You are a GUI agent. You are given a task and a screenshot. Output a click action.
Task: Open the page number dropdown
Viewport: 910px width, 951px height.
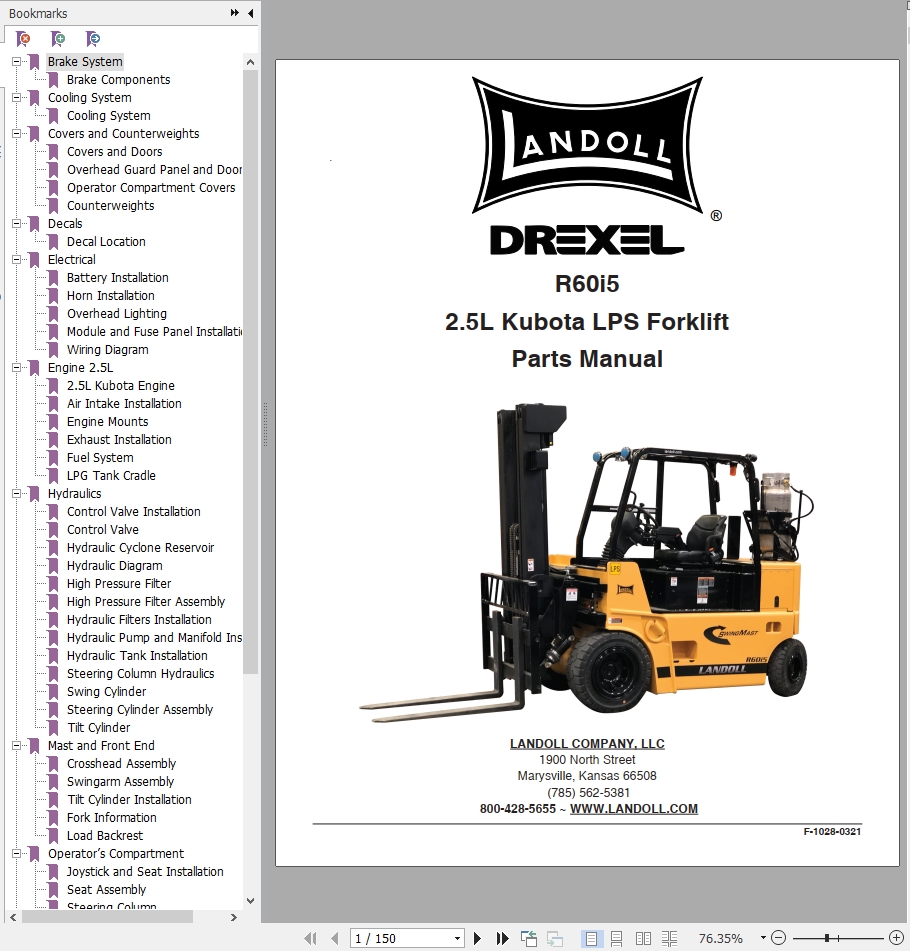pyautogui.click(x=457, y=939)
